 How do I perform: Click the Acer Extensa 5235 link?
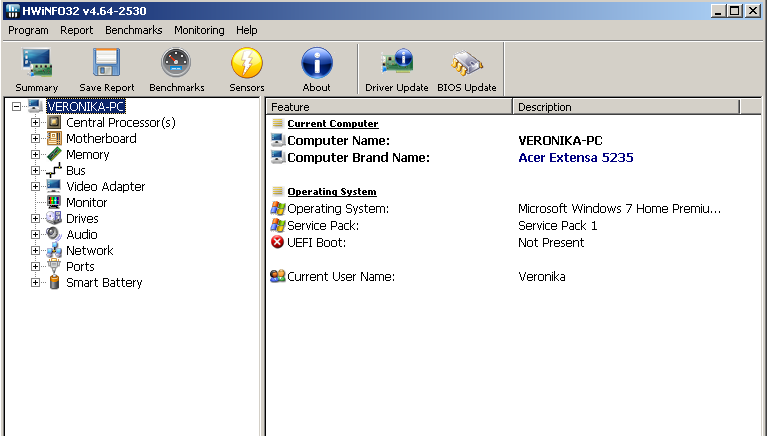pyautogui.click(x=575, y=158)
